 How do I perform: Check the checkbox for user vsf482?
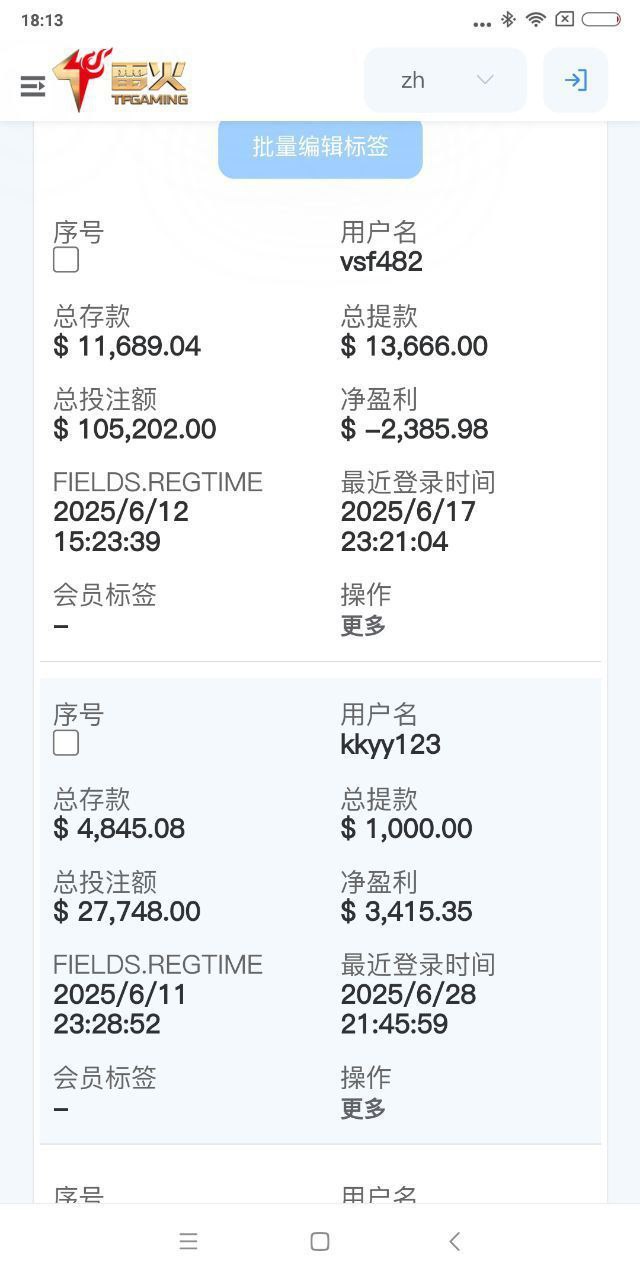click(x=66, y=260)
